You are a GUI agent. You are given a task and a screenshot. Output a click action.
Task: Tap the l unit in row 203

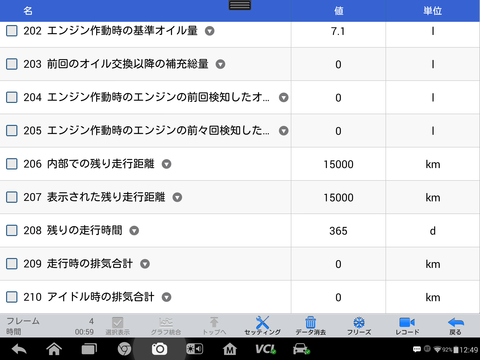(x=433, y=64)
